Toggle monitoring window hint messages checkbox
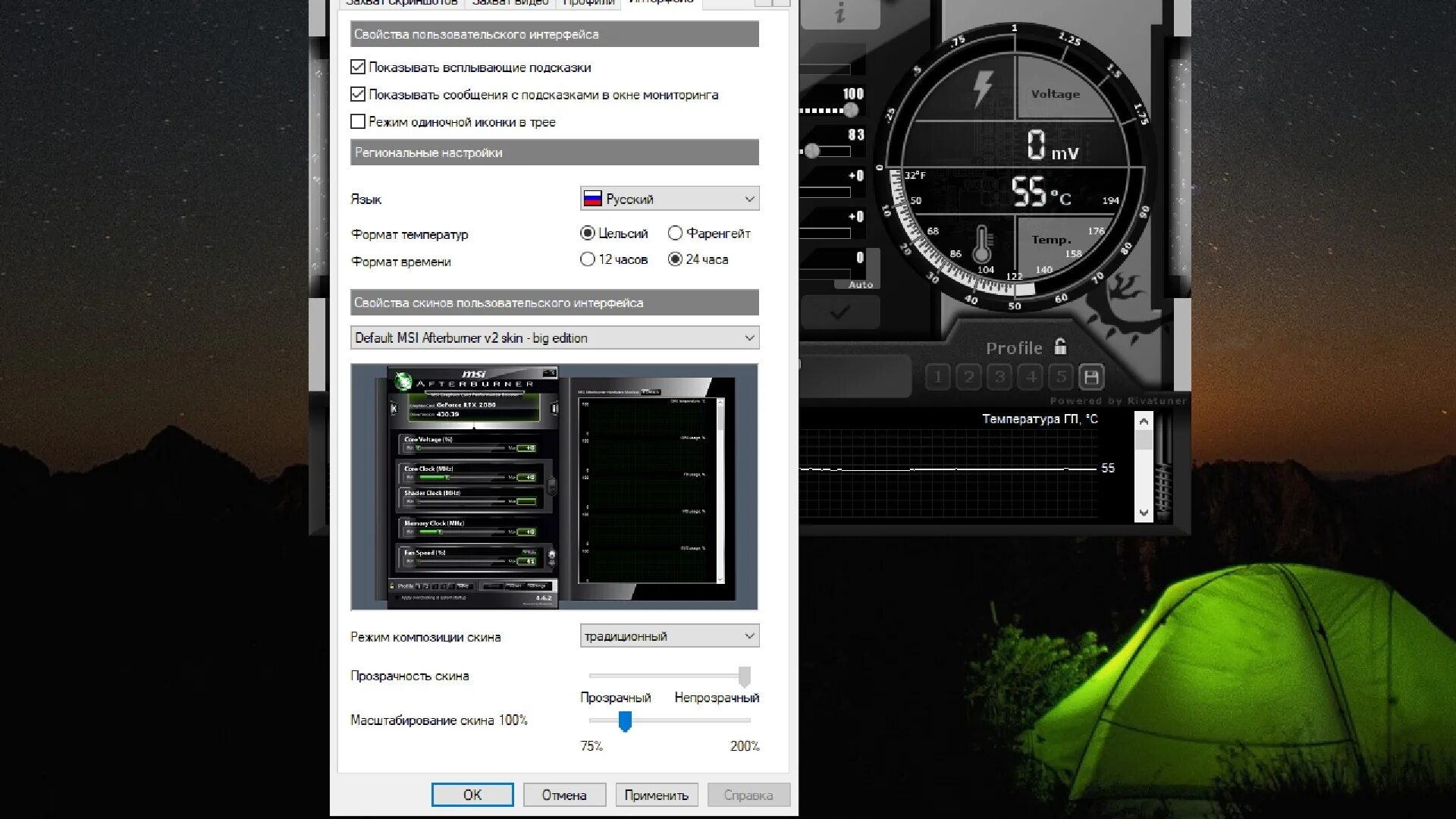The width and height of the screenshot is (1456, 819). click(358, 95)
